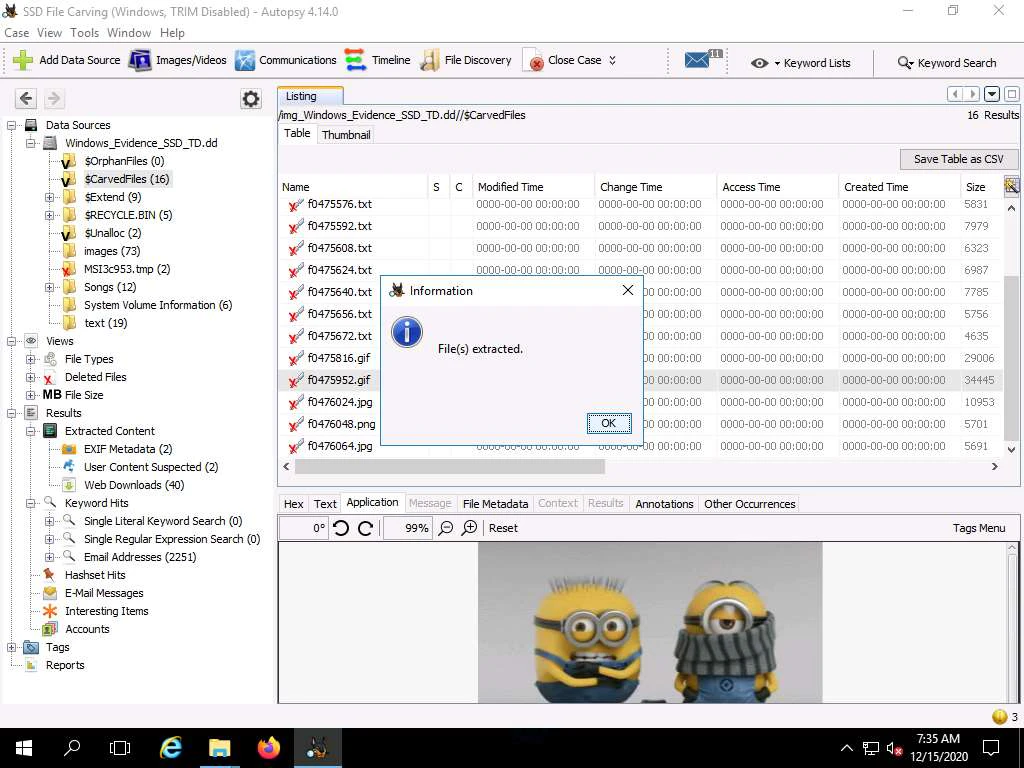Expand the Songs folder node
Screen dimensions: 1024x768
tap(50, 287)
